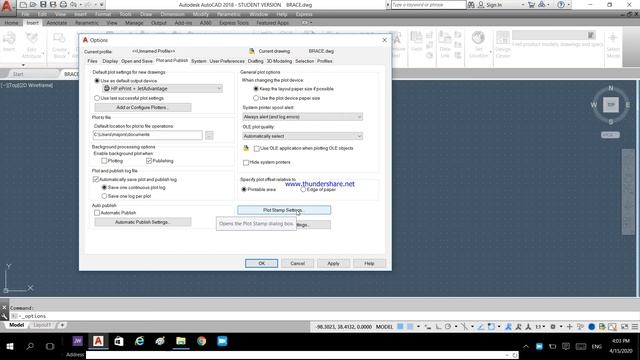The height and width of the screenshot is (360, 640).
Task: Click the Save icon in quick access toolbar
Action: [43, 5]
